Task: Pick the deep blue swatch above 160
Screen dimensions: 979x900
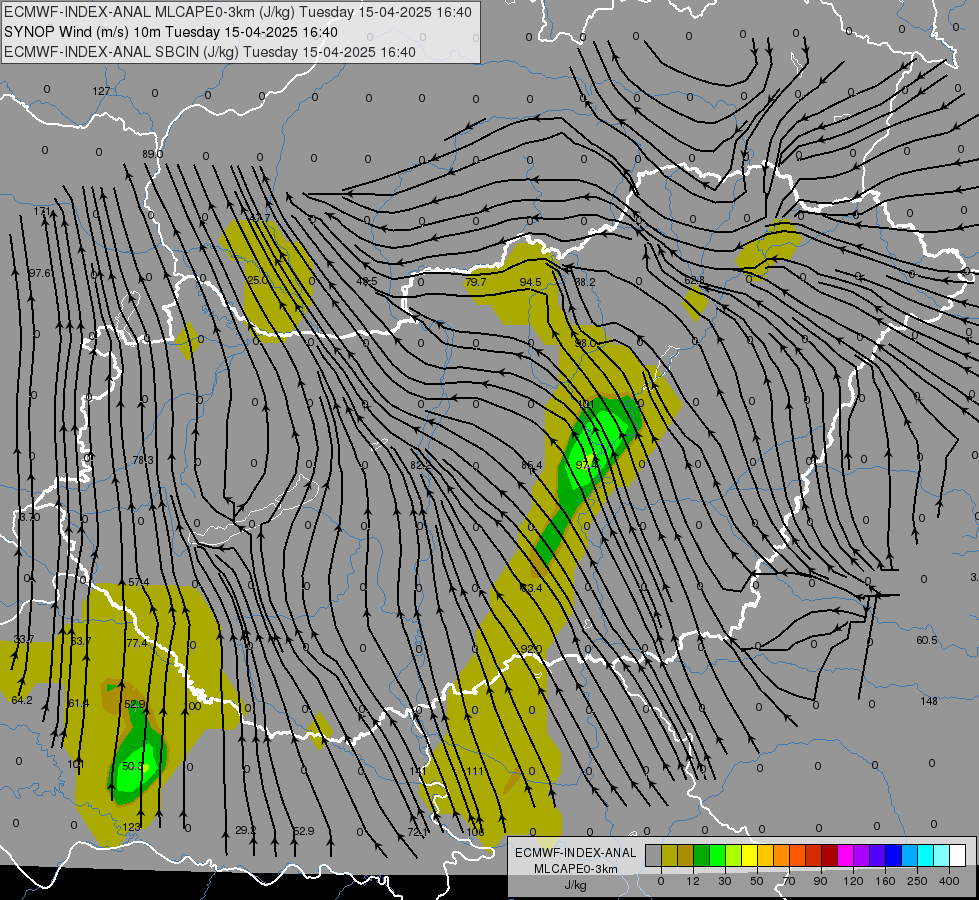Action: (x=893, y=856)
